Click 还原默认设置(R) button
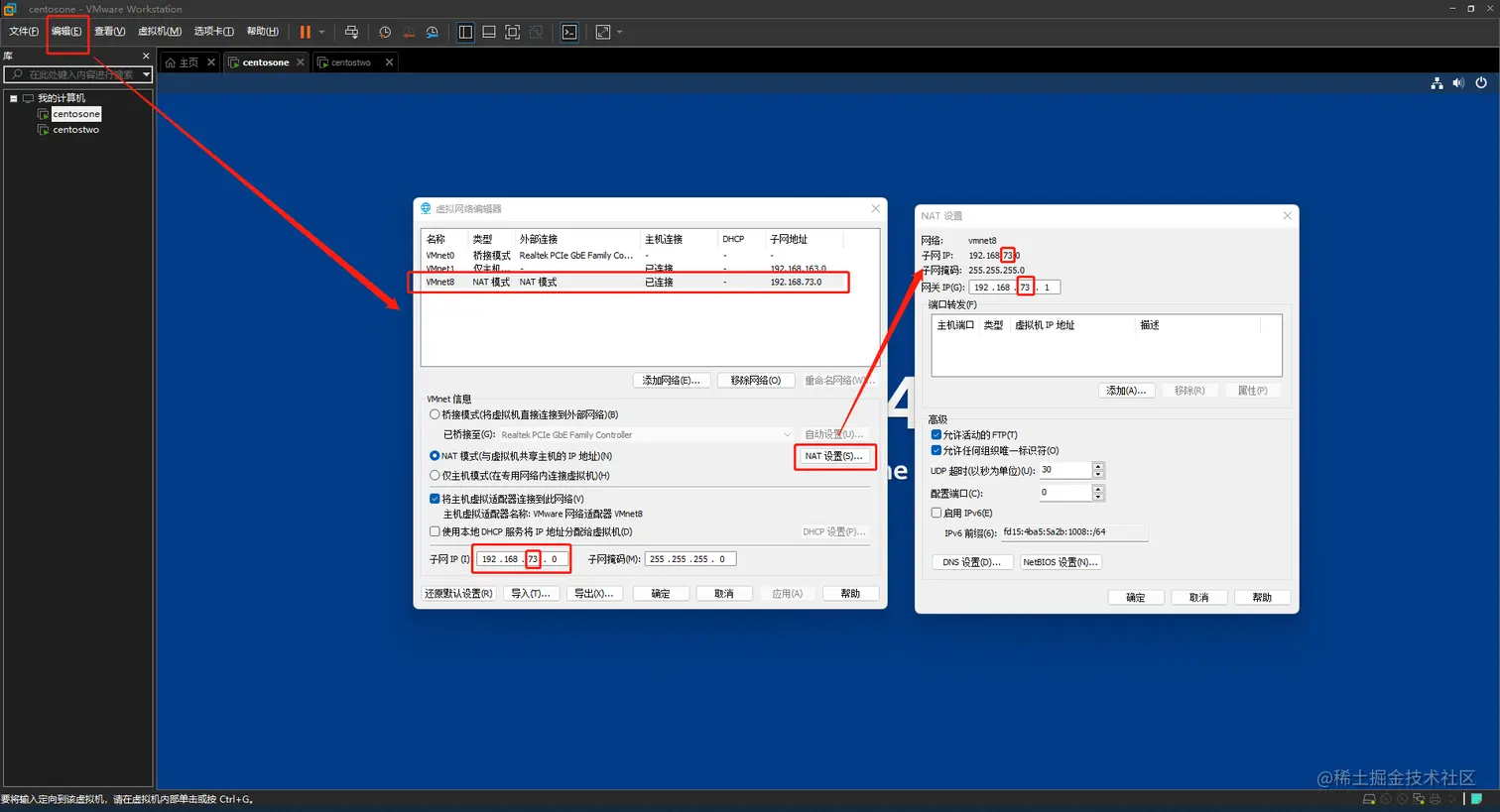 coord(459,594)
